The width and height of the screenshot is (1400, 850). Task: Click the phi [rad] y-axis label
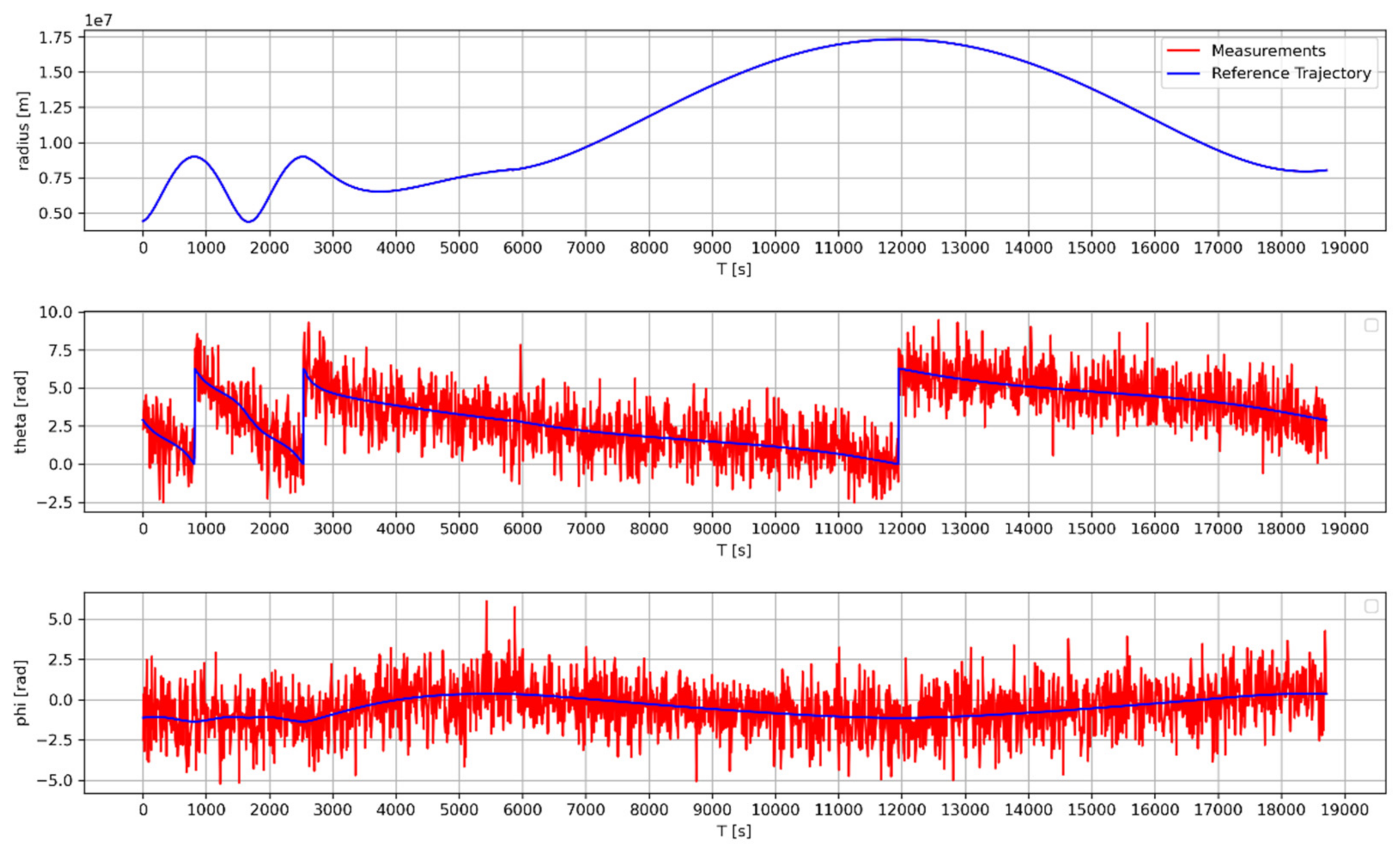point(21,693)
